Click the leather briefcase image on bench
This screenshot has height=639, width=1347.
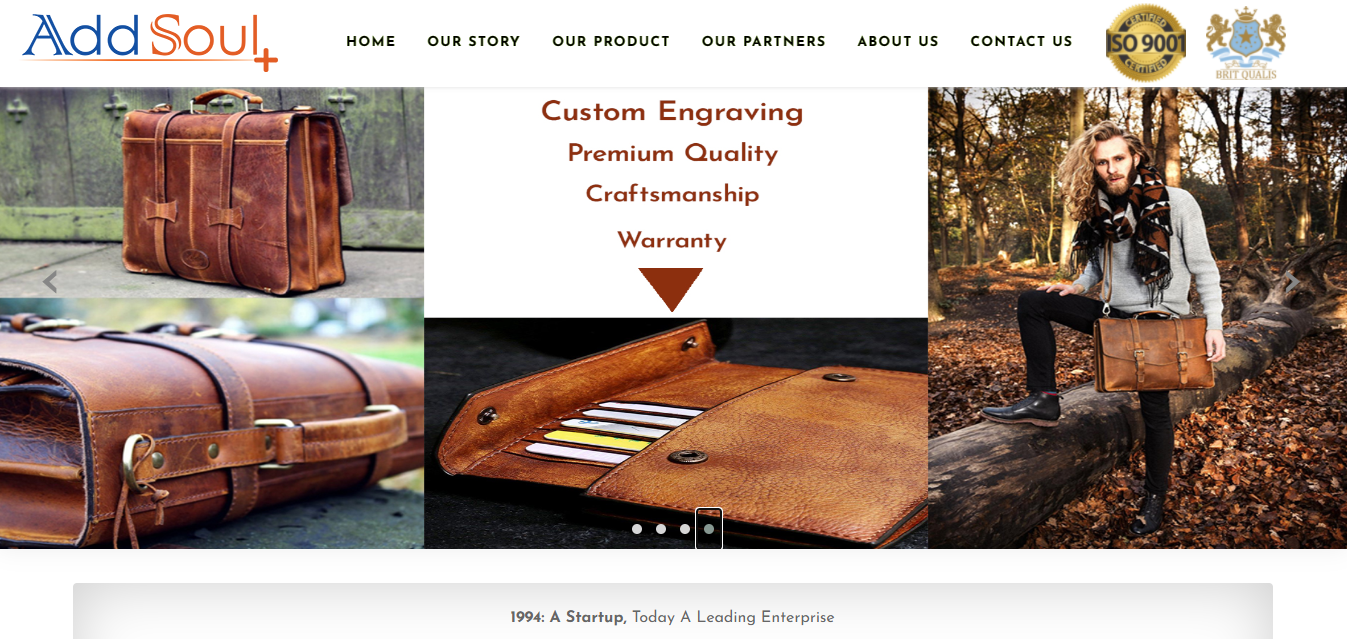click(212, 192)
